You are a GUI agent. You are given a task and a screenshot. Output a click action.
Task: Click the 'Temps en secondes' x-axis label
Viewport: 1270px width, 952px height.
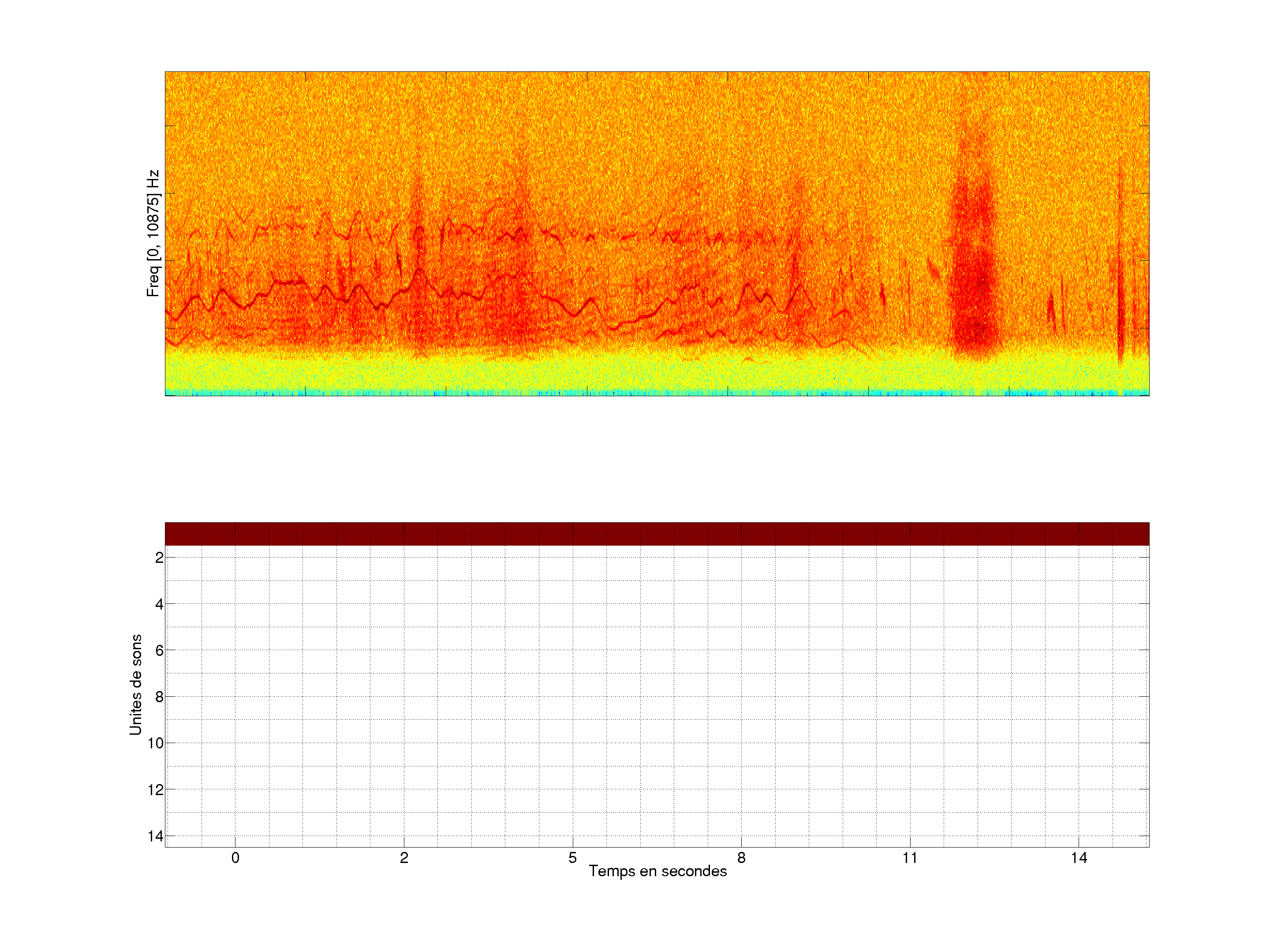(657, 871)
